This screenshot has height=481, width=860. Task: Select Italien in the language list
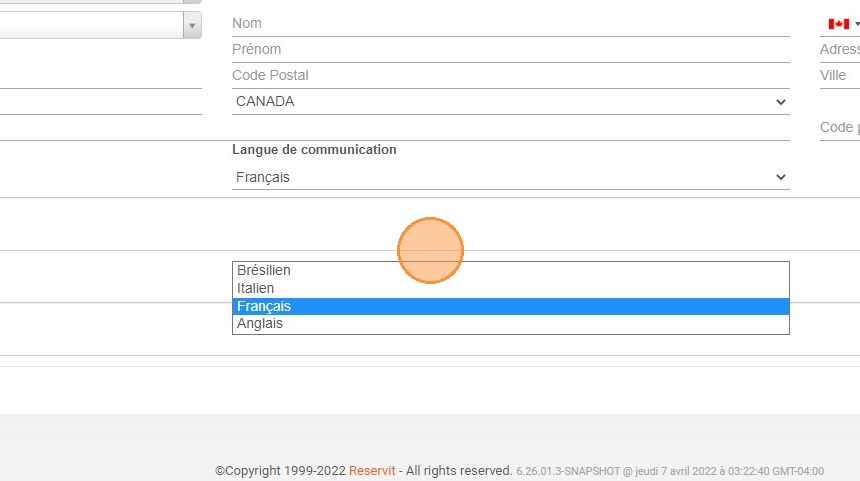point(511,288)
